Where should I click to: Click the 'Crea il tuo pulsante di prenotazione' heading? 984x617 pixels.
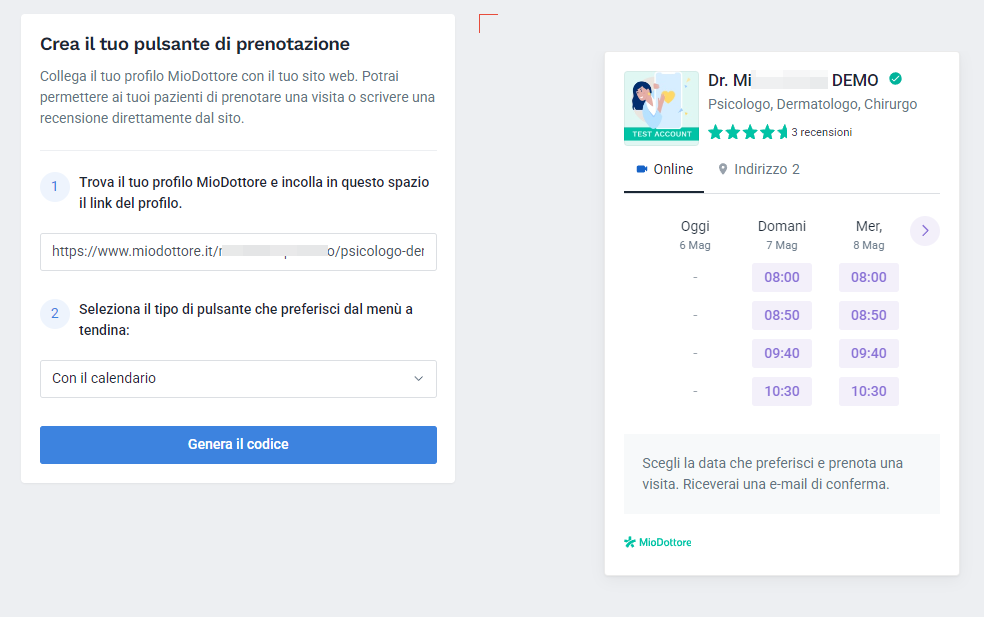[195, 44]
